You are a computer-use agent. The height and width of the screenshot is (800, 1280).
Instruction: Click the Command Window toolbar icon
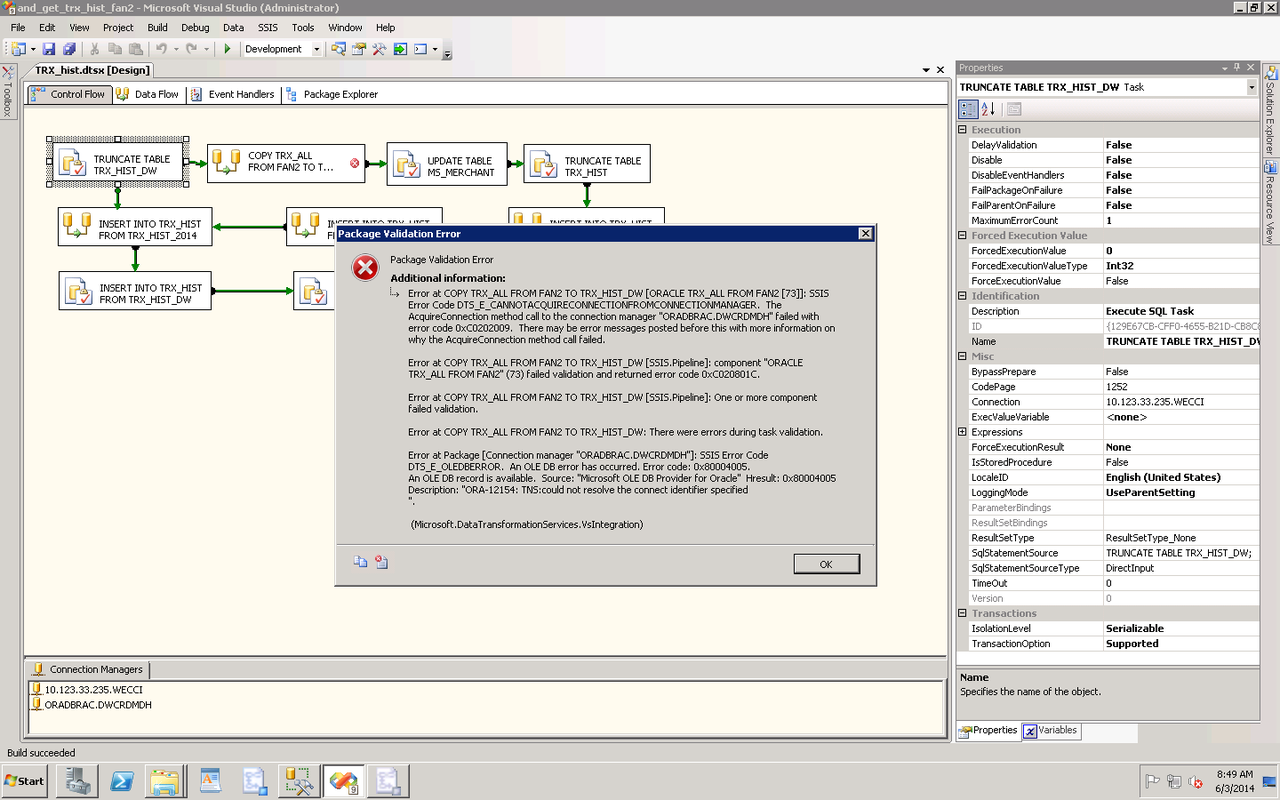coord(421,49)
